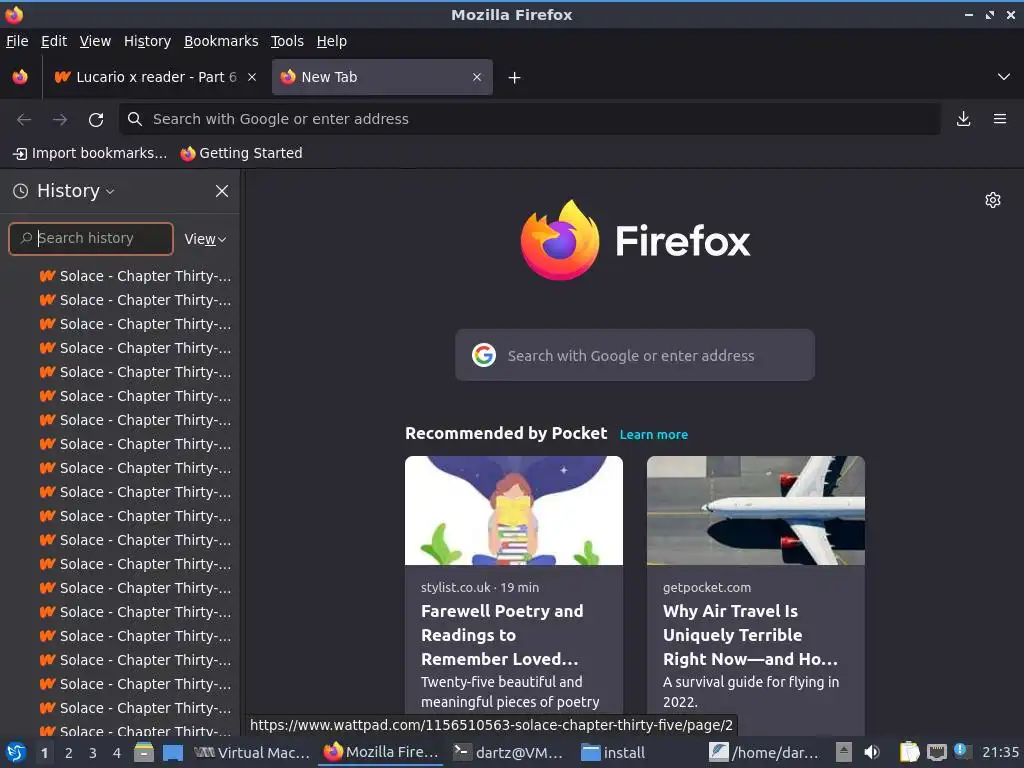Open the /home/dar... editor taskbar window

[x=764, y=752]
